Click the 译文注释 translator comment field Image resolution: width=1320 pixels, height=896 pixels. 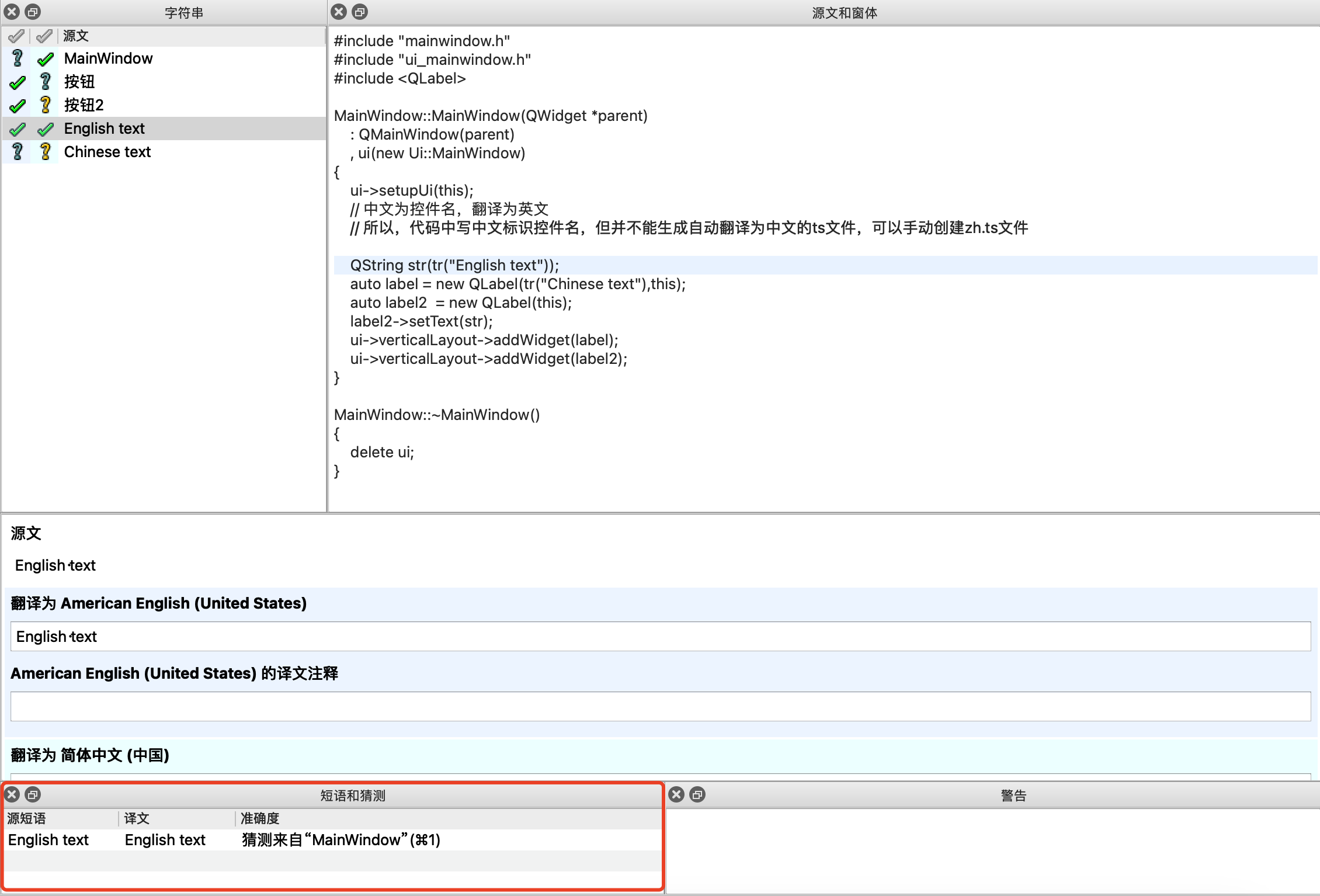pyautogui.click(x=660, y=707)
